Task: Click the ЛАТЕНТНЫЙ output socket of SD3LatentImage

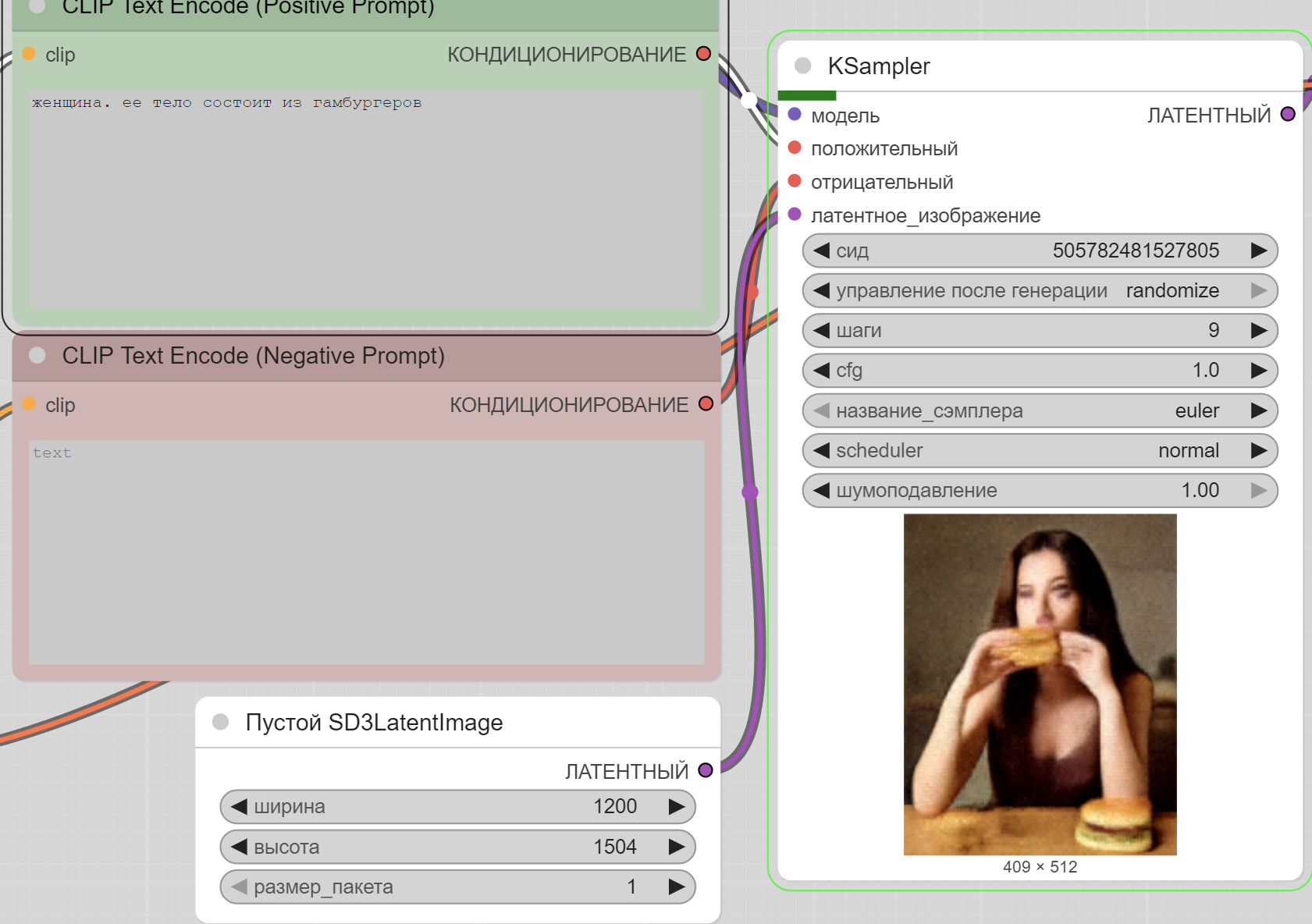Action: pos(706,770)
